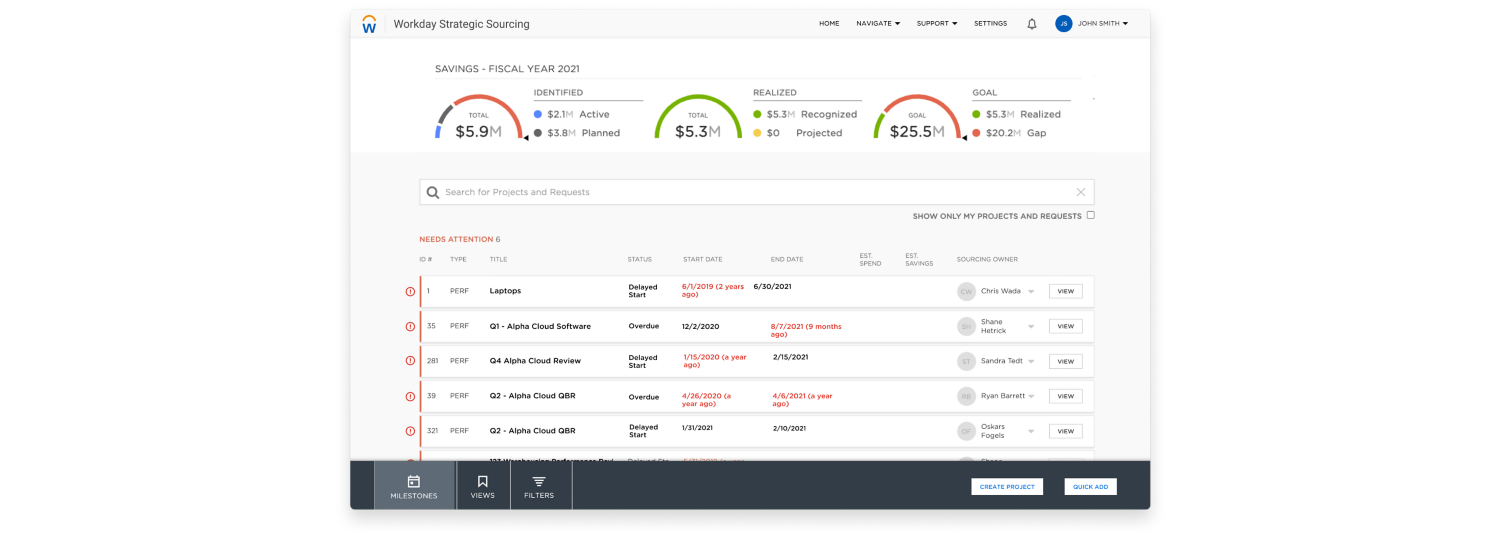Viewport: 1500px width, 537px height.
Task: Click the Filters icon
Action: 539,481
